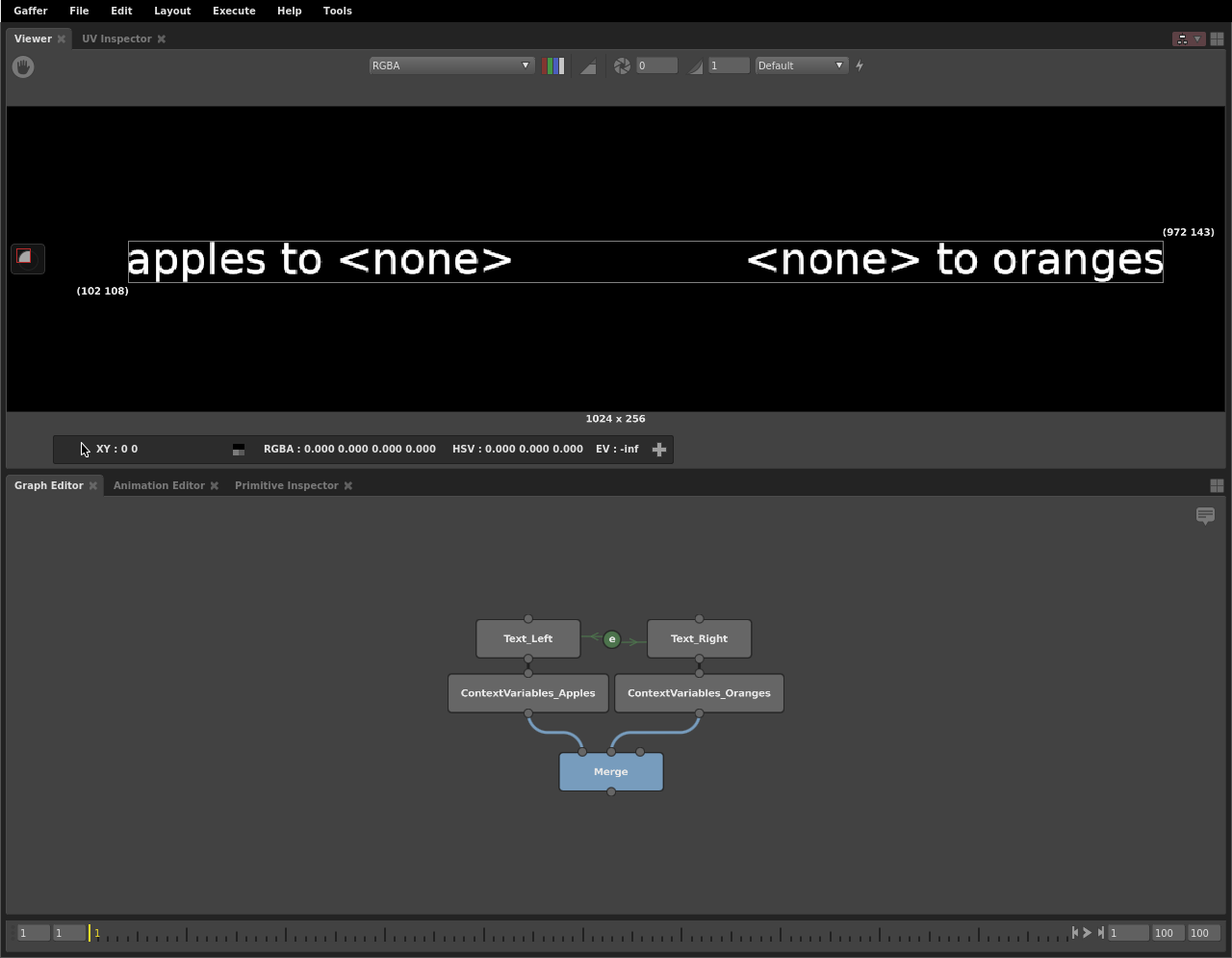The height and width of the screenshot is (958, 1232).
Task: Open the Viewer panel layout grid icon
Action: 1217,39
